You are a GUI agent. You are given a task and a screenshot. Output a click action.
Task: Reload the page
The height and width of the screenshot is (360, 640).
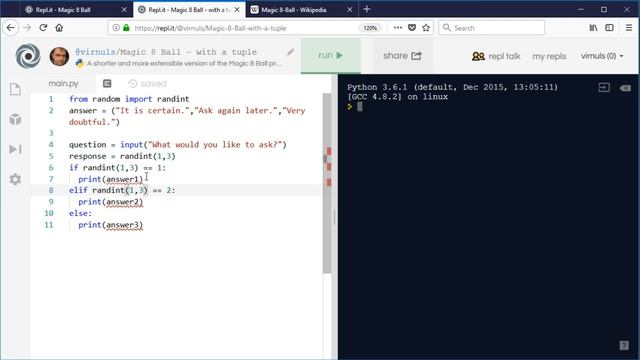point(43,28)
